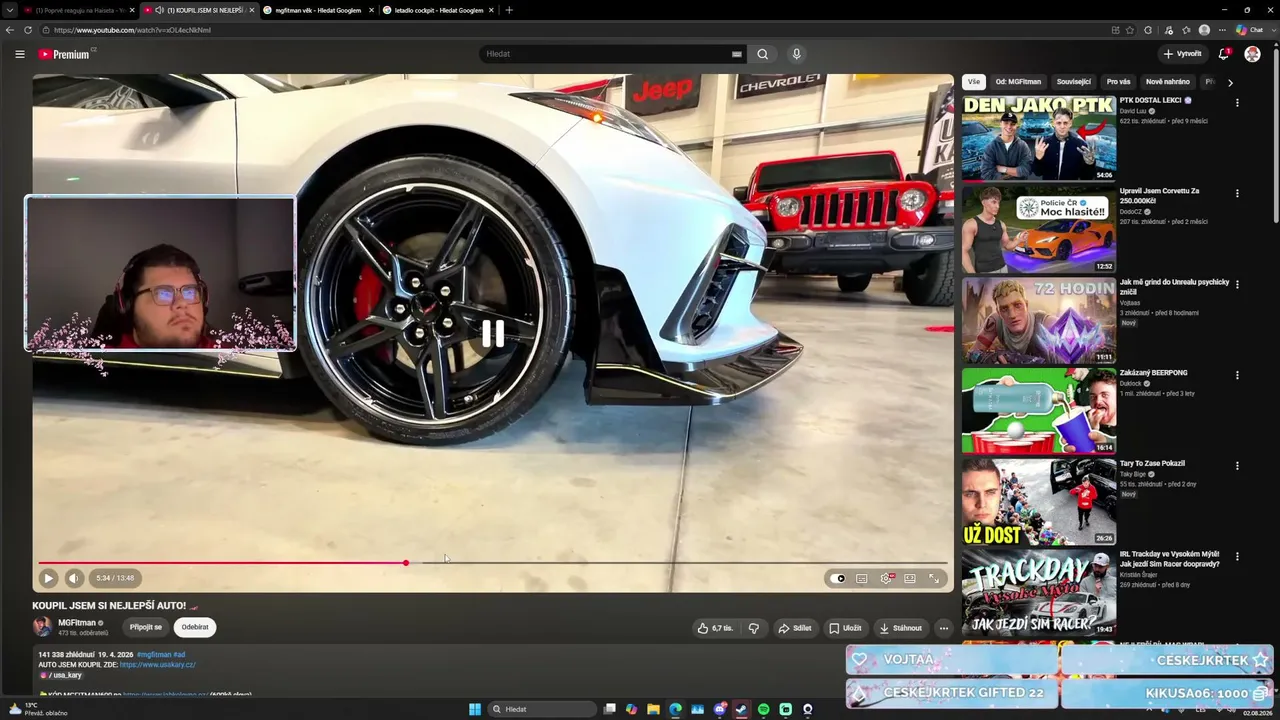1280x720 pixels.
Task: Open Discord from the taskbar
Action: click(x=719, y=709)
